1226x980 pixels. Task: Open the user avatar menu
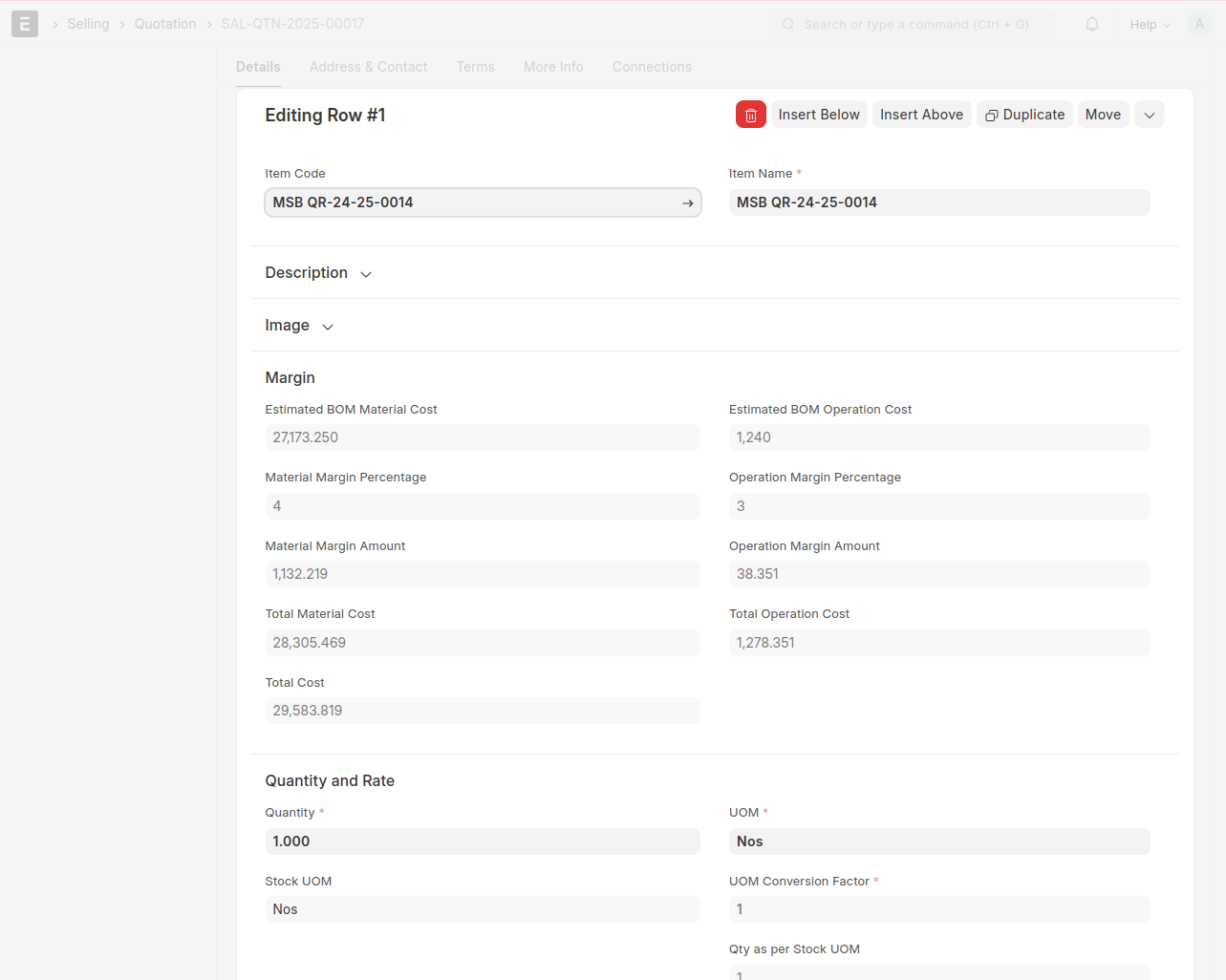(x=1199, y=24)
